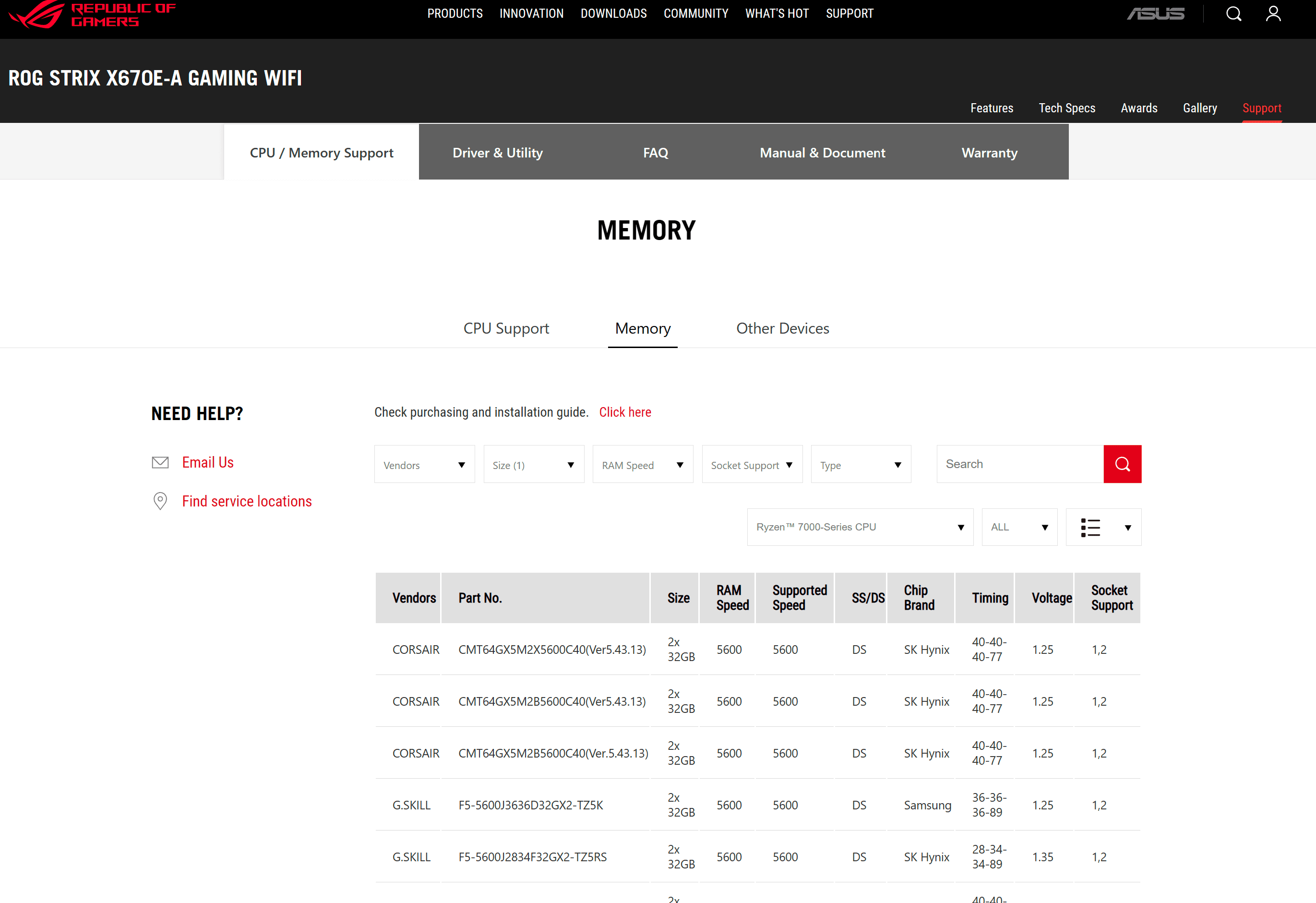1316x903 pixels.
Task: Expand the Ryzen 7000-Series CPU dropdown
Action: coord(860,528)
